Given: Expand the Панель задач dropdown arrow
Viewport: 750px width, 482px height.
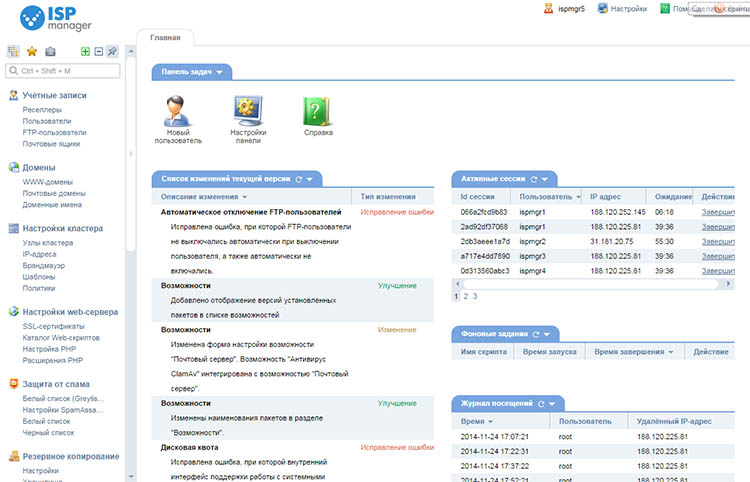Looking at the screenshot, I should [x=220, y=72].
